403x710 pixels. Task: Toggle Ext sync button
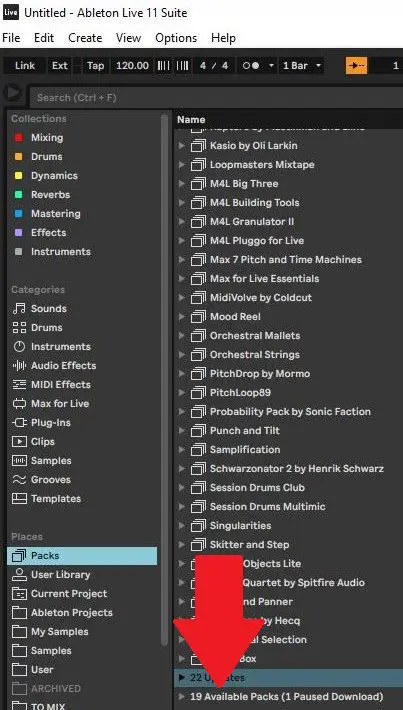tap(59, 66)
